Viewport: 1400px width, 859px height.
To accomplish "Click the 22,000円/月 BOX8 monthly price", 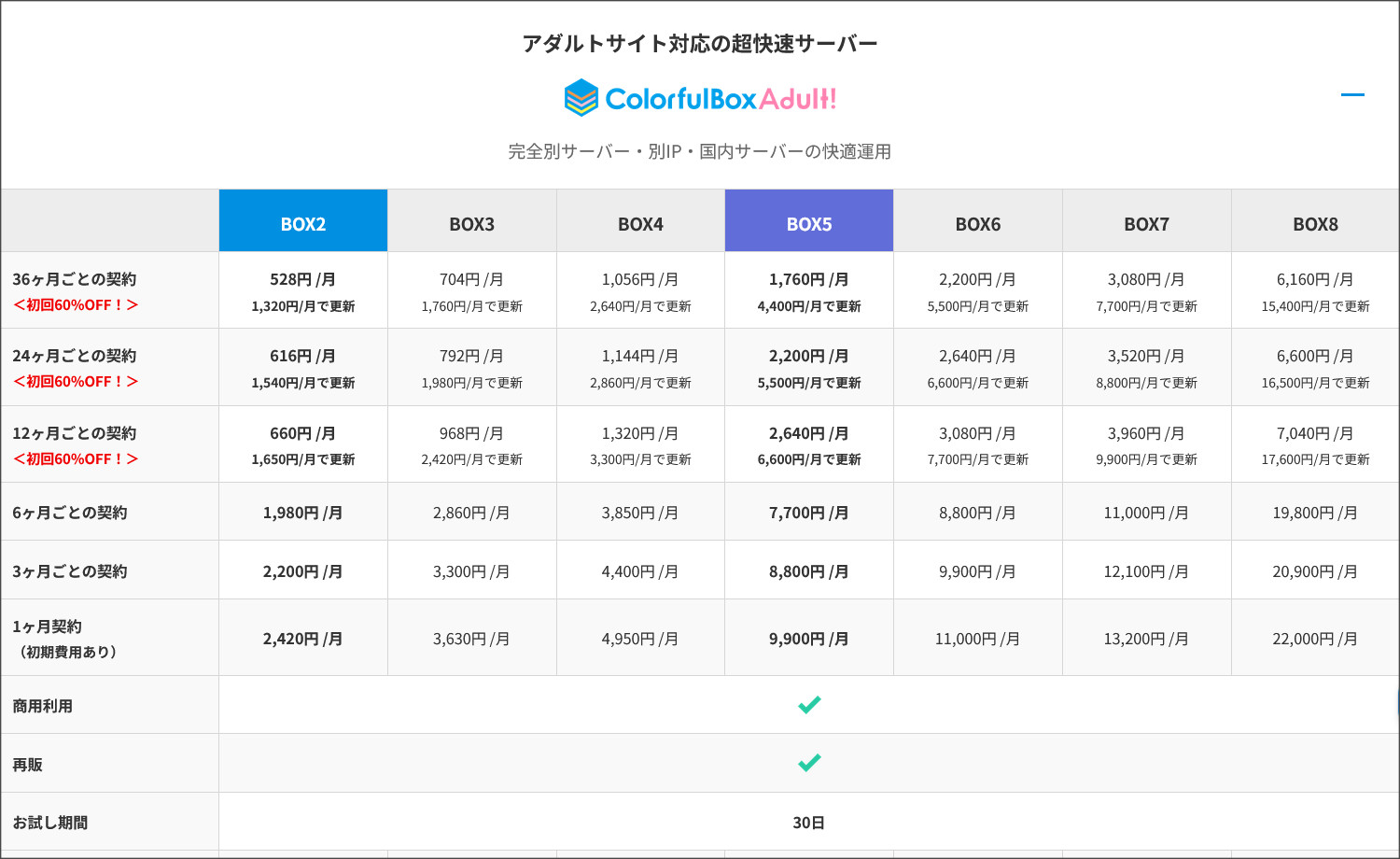I will (x=1314, y=639).
